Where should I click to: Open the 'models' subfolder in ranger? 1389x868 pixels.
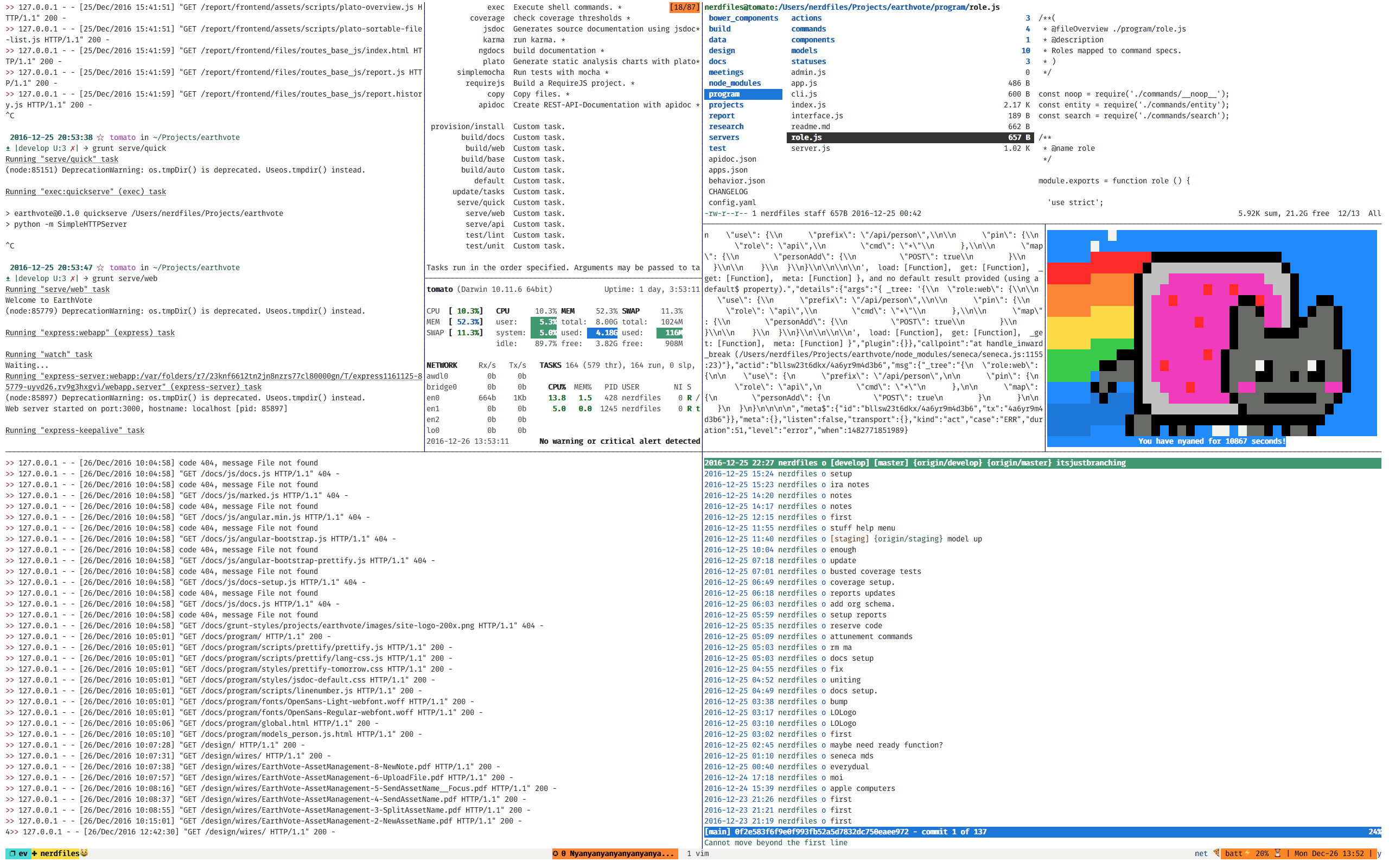pos(804,50)
